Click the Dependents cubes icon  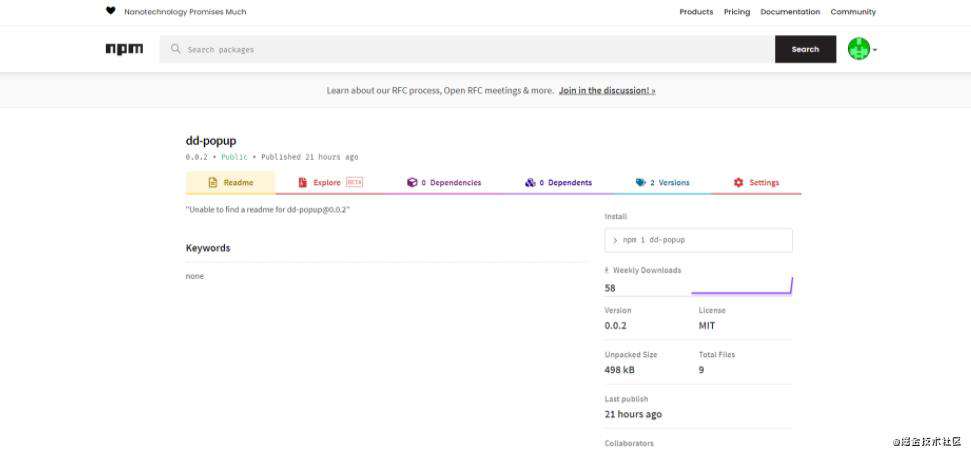(529, 183)
